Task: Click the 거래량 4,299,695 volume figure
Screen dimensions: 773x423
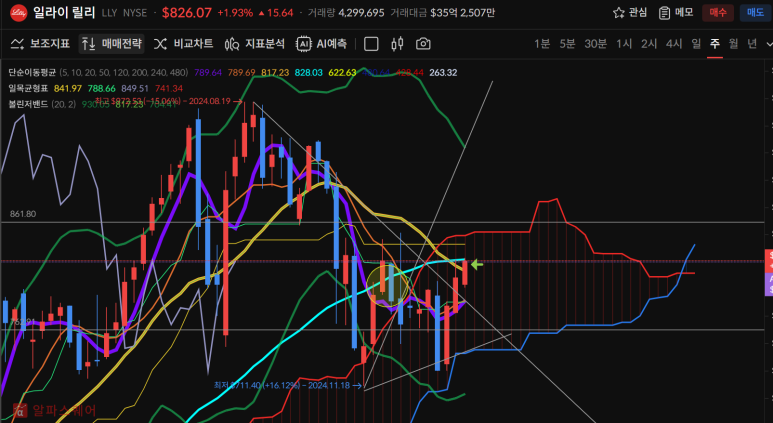Action: [346, 13]
